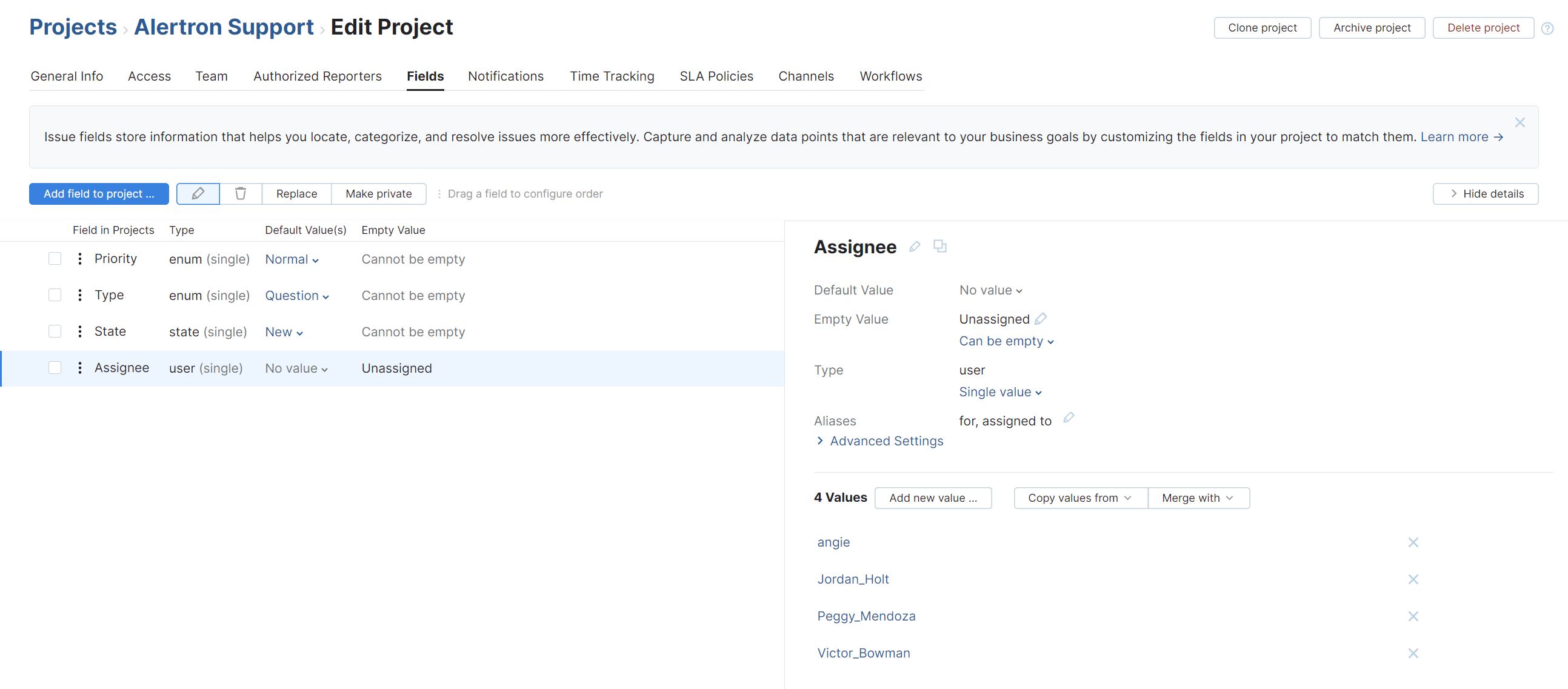The image size is (1568, 689).
Task: Open help via question mark icon
Action: [x=1548, y=28]
